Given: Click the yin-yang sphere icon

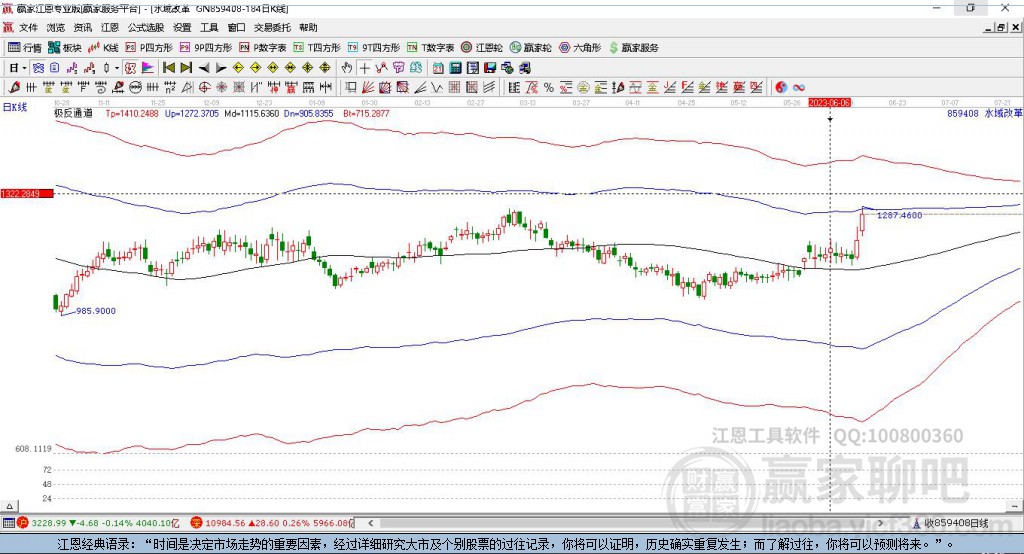Looking at the screenshot, I should (x=781, y=88).
